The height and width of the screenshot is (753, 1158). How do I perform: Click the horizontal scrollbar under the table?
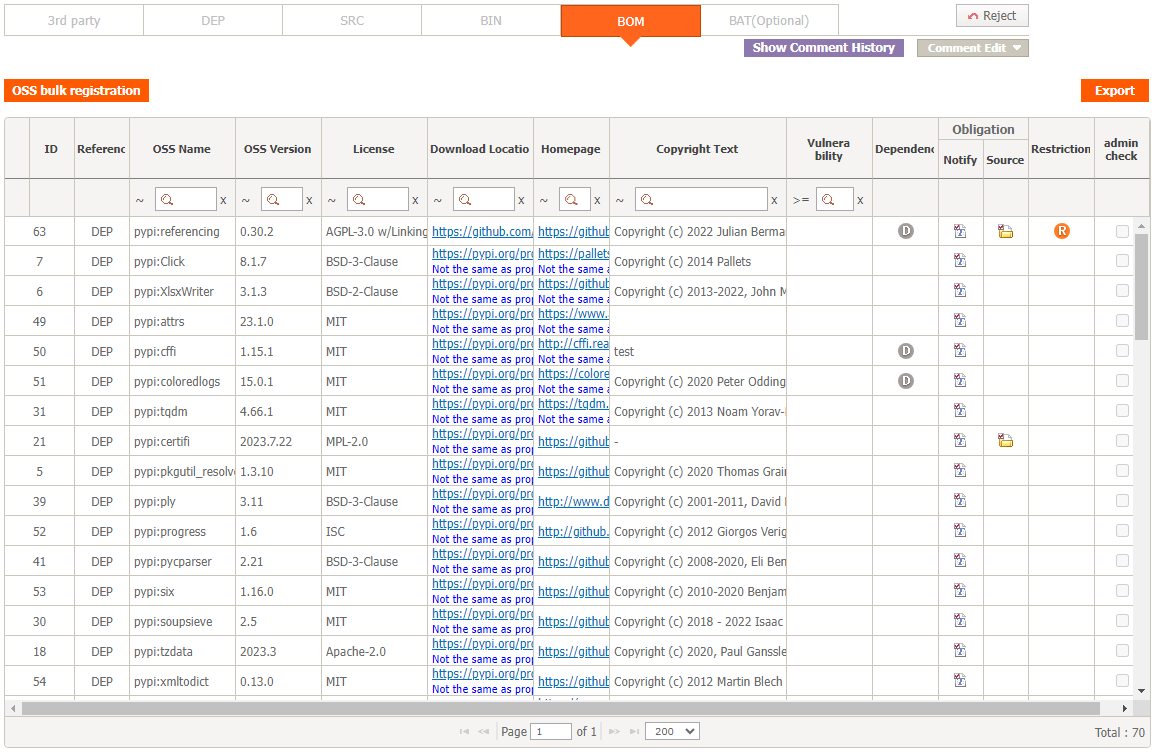point(560,708)
